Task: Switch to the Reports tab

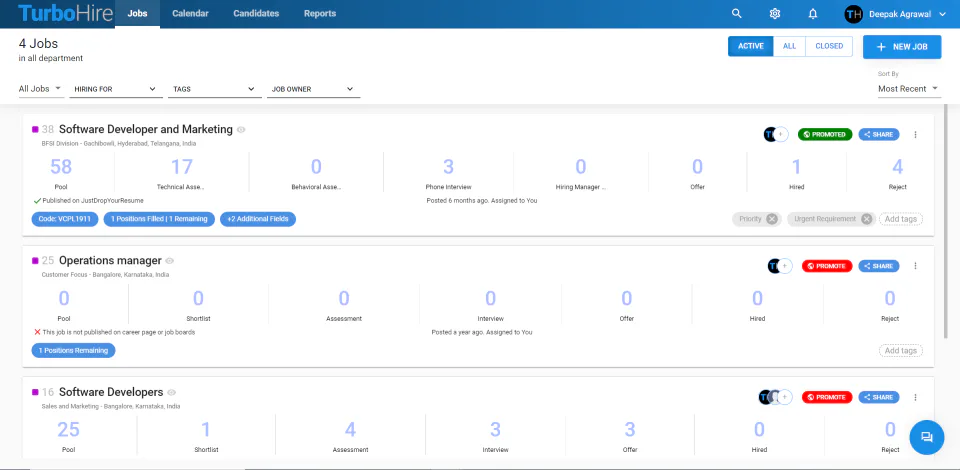Action: pos(320,13)
